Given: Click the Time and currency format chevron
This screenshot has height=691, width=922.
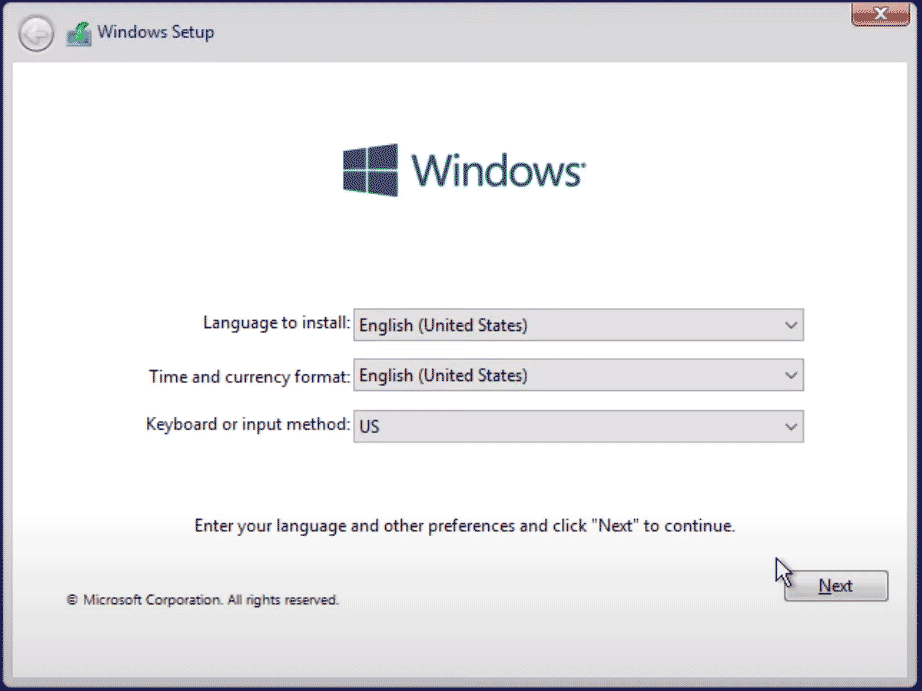Looking at the screenshot, I should 791,376.
